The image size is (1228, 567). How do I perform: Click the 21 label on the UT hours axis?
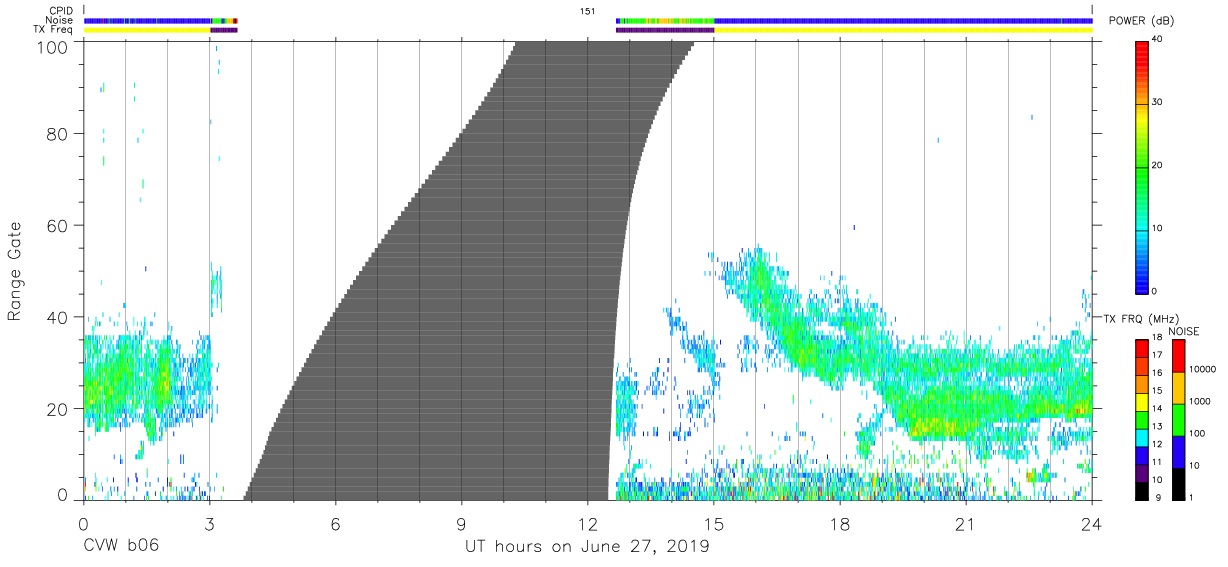tap(966, 523)
